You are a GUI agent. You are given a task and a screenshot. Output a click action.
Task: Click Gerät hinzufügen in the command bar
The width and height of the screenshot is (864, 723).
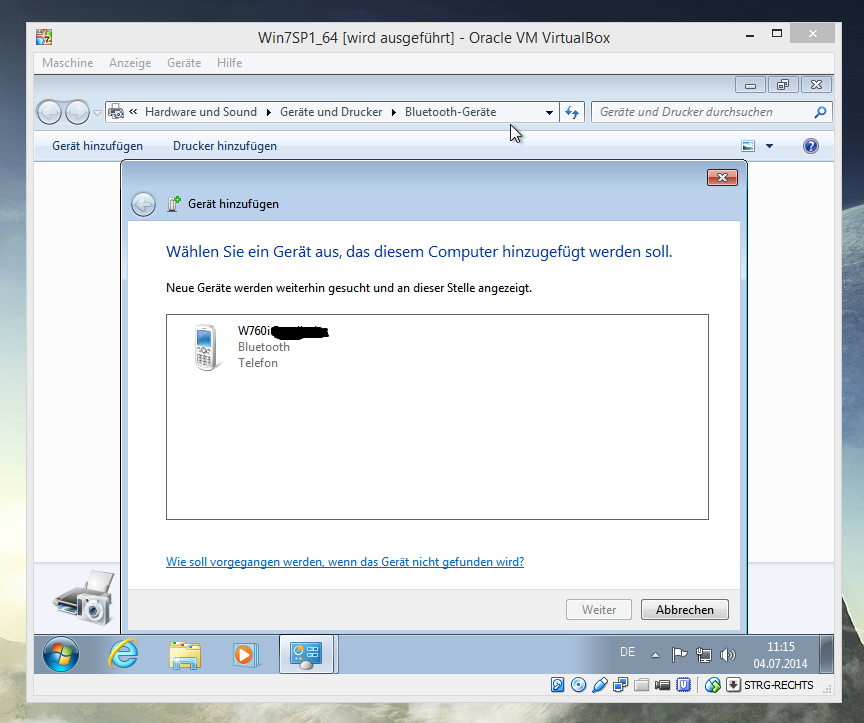click(98, 146)
